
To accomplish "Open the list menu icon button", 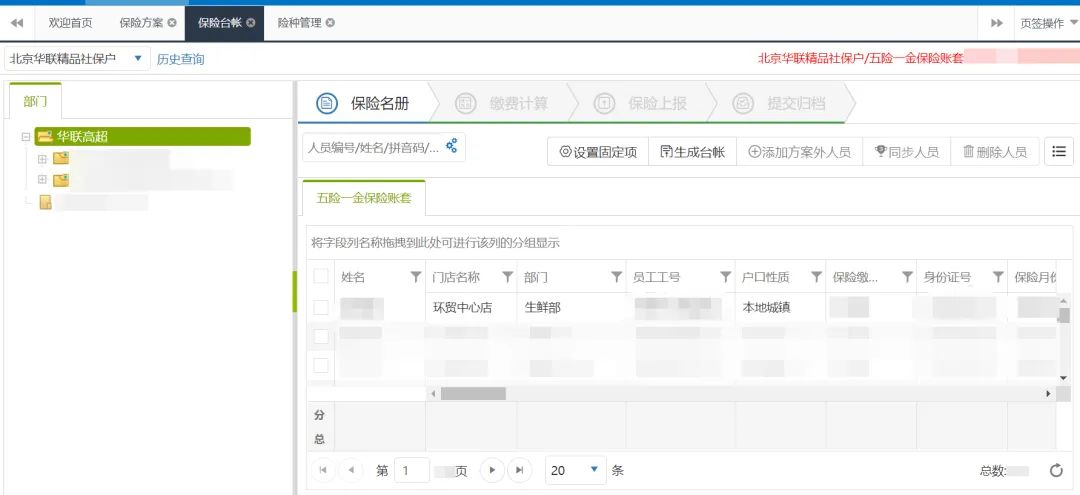I will (1059, 151).
